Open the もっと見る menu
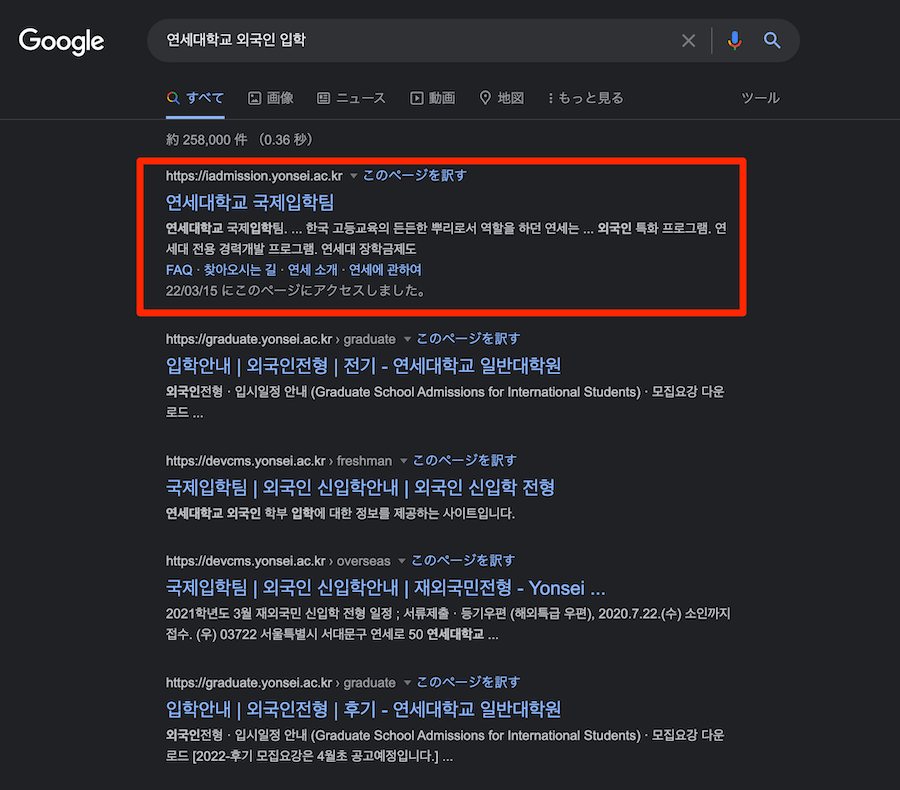Screen dimensions: 900x790 586,98
